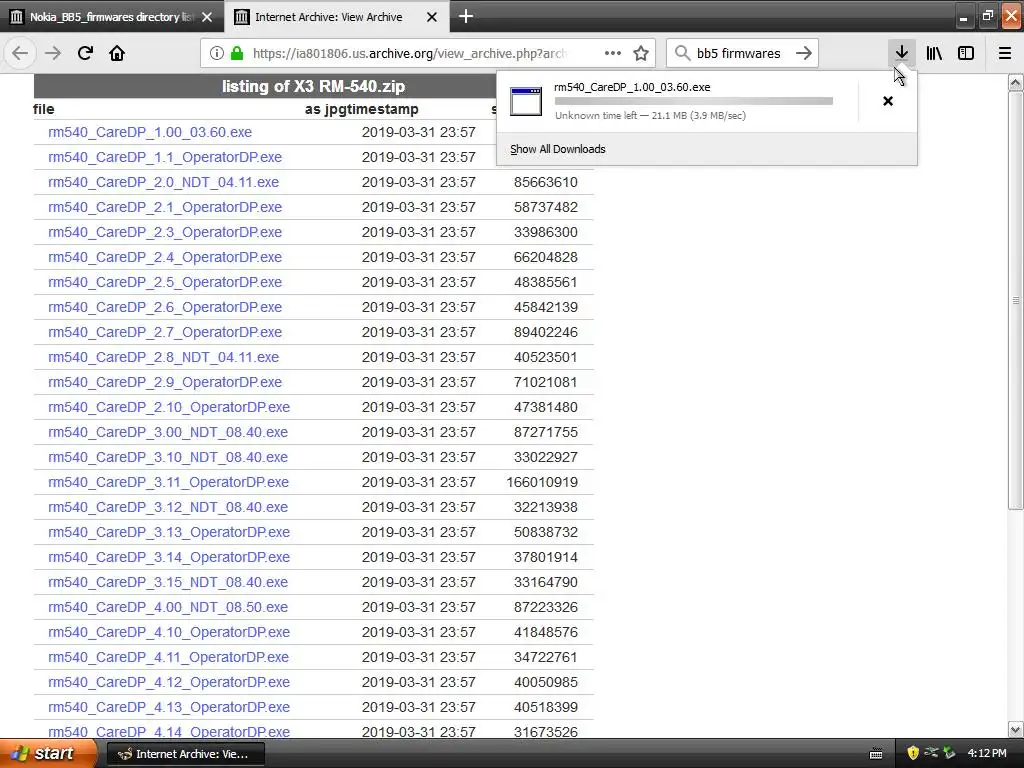This screenshot has height=768, width=1024.
Task: Click the Safely Remove Hardware tray icon
Action: (949, 753)
